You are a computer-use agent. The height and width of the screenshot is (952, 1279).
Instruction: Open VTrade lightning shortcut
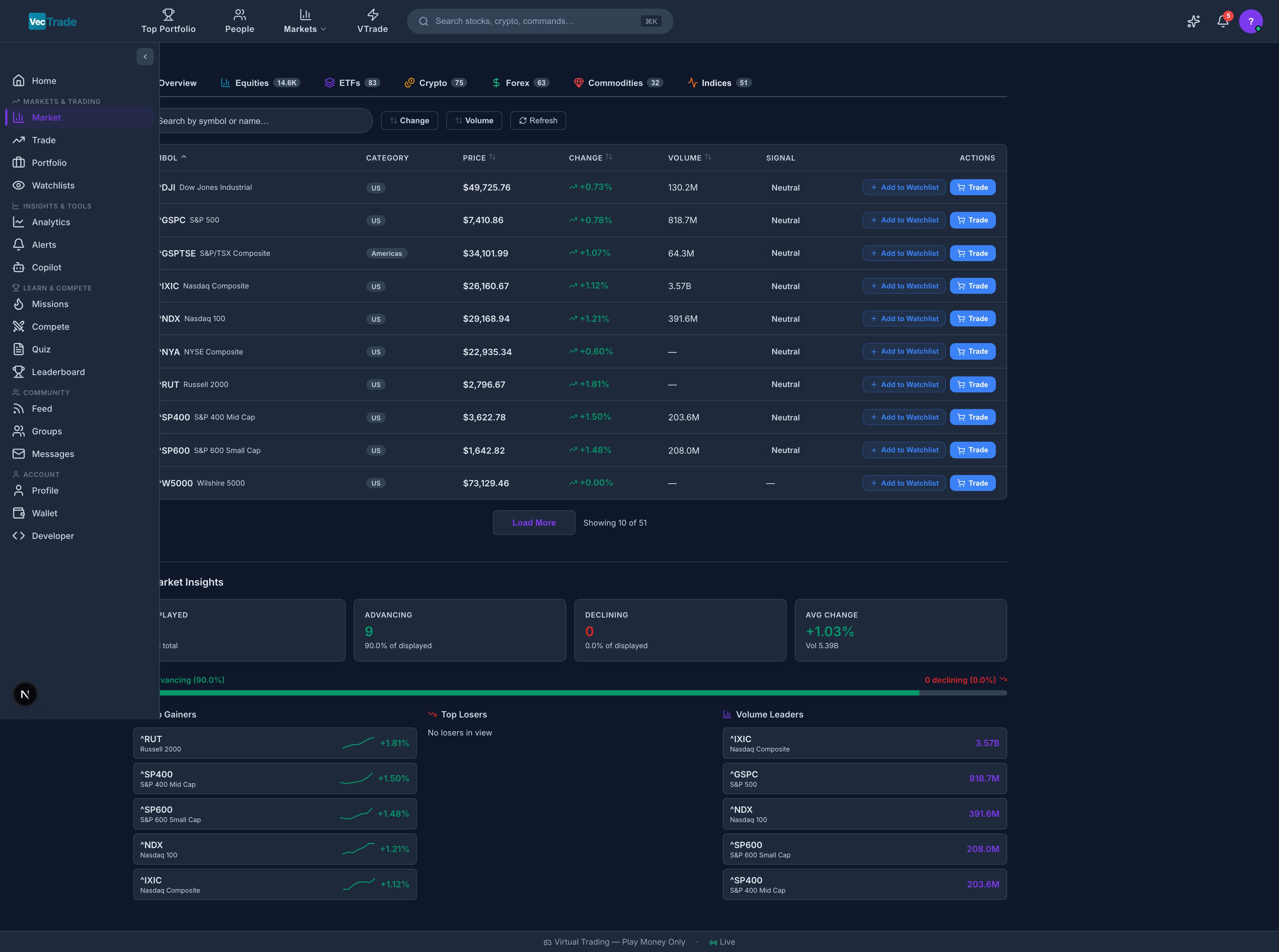click(x=372, y=21)
